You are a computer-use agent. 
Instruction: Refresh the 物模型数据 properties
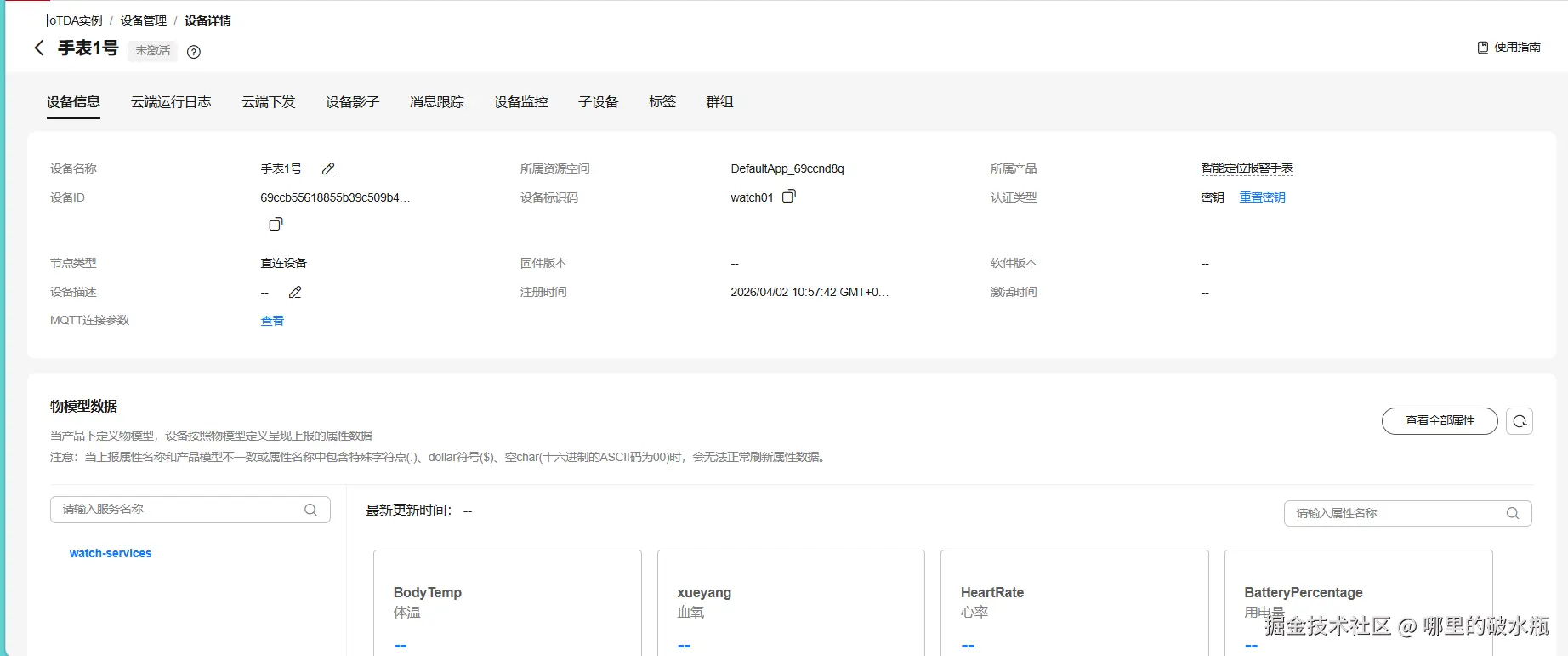click(1519, 421)
